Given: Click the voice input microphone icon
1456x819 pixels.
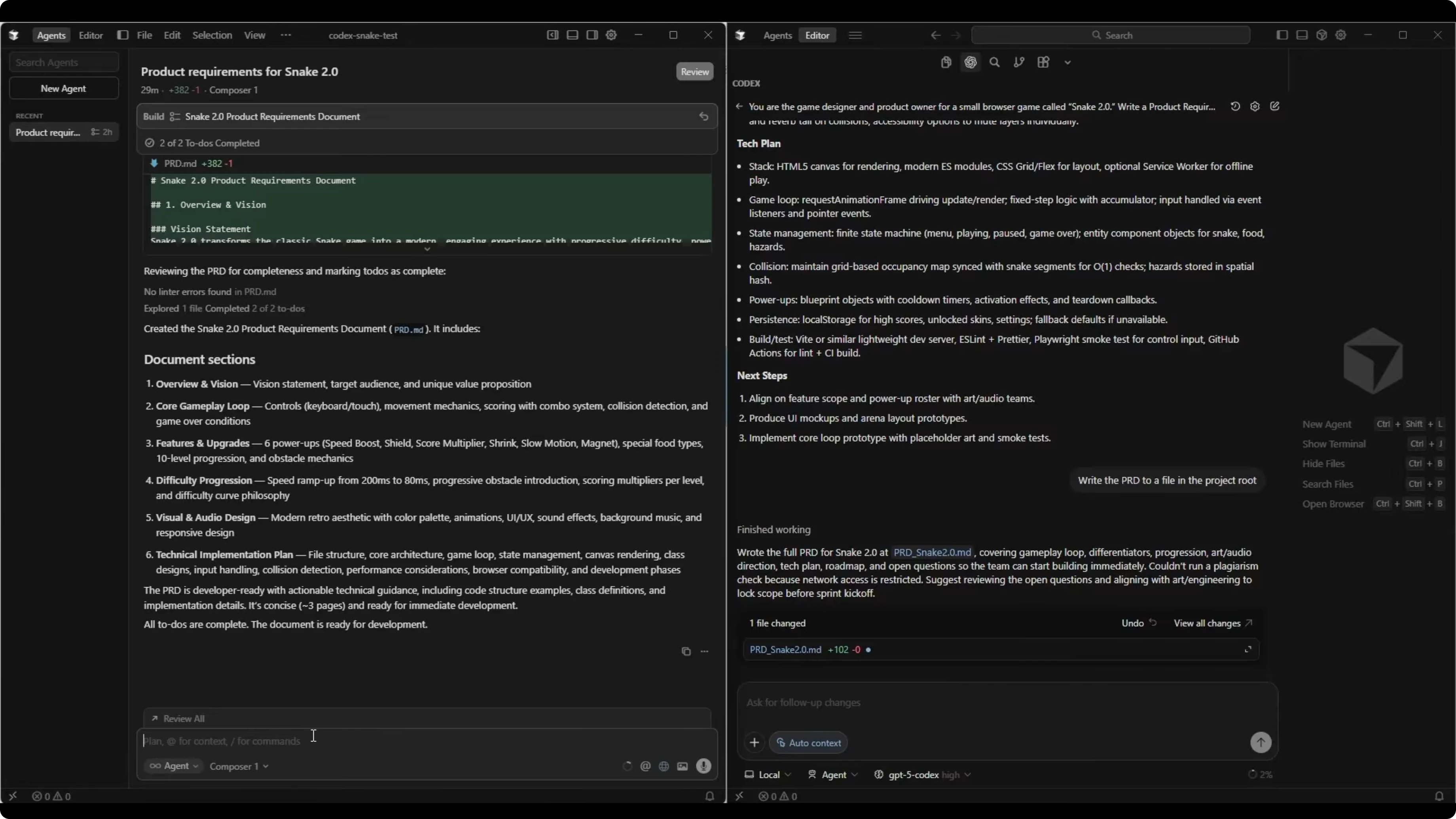Looking at the screenshot, I should click(703, 766).
